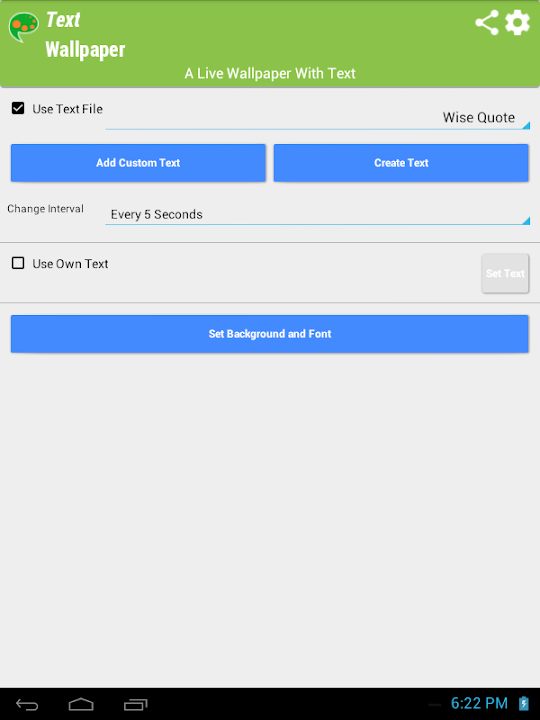Tap Set Background and Font button

270,334
